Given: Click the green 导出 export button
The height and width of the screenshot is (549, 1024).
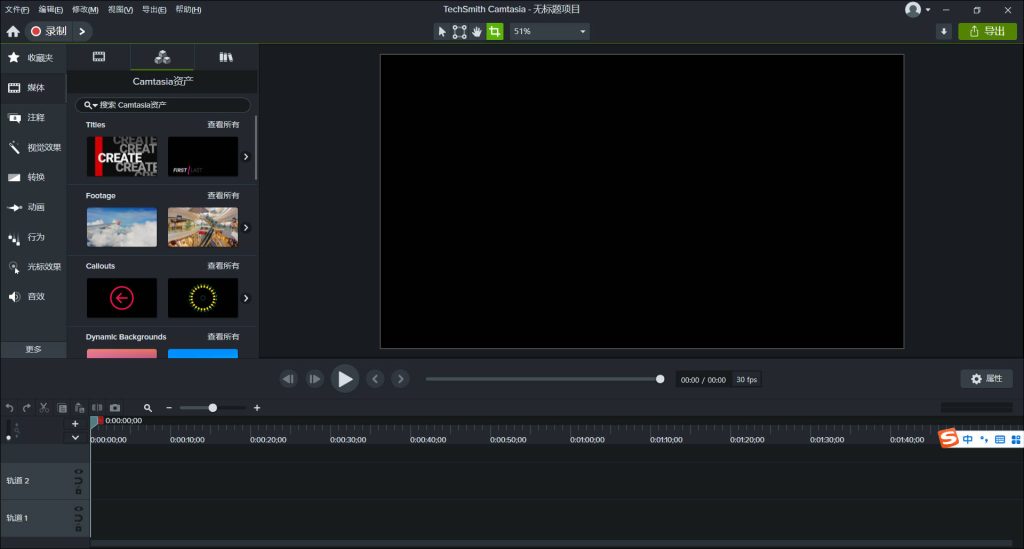Looking at the screenshot, I should (987, 31).
